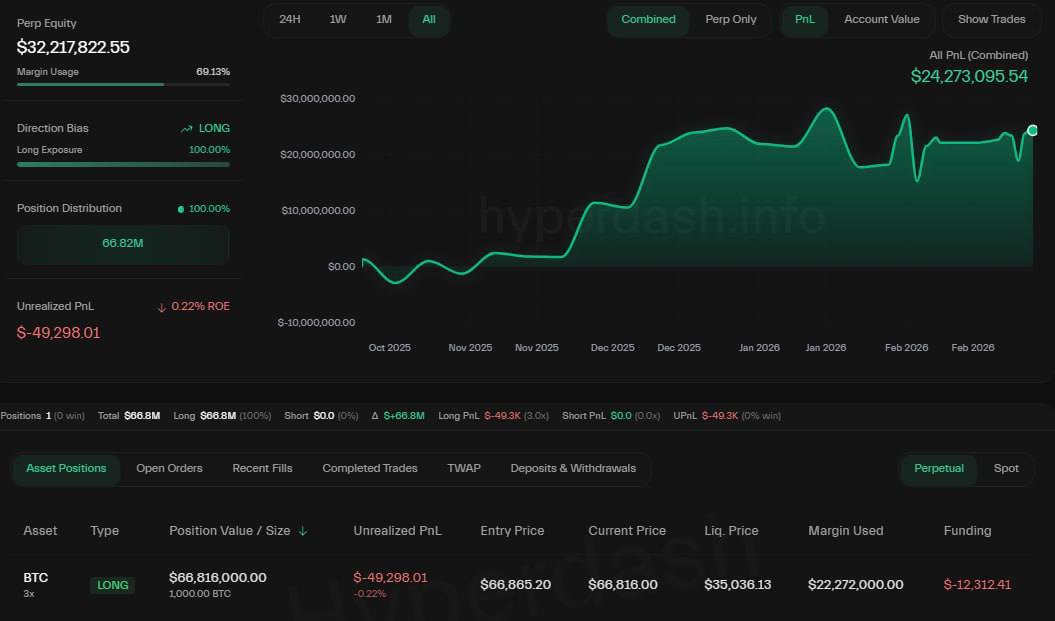
Task: Click the LONG badge on the BTC row
Action: tap(112, 585)
